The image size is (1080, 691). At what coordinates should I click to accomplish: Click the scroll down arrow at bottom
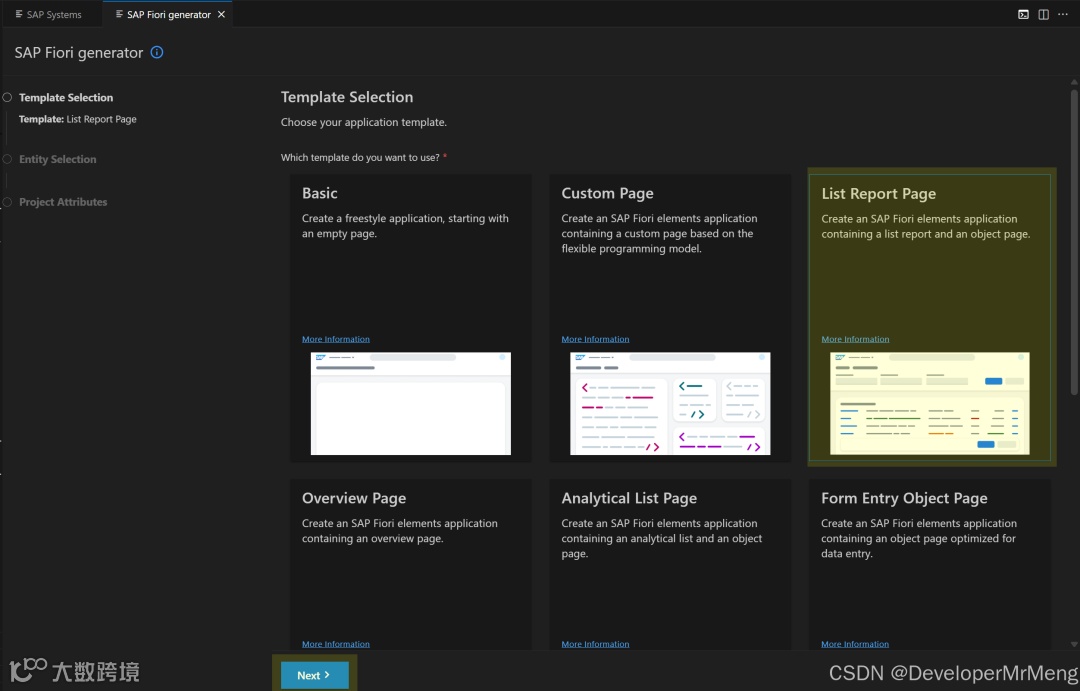click(1074, 644)
